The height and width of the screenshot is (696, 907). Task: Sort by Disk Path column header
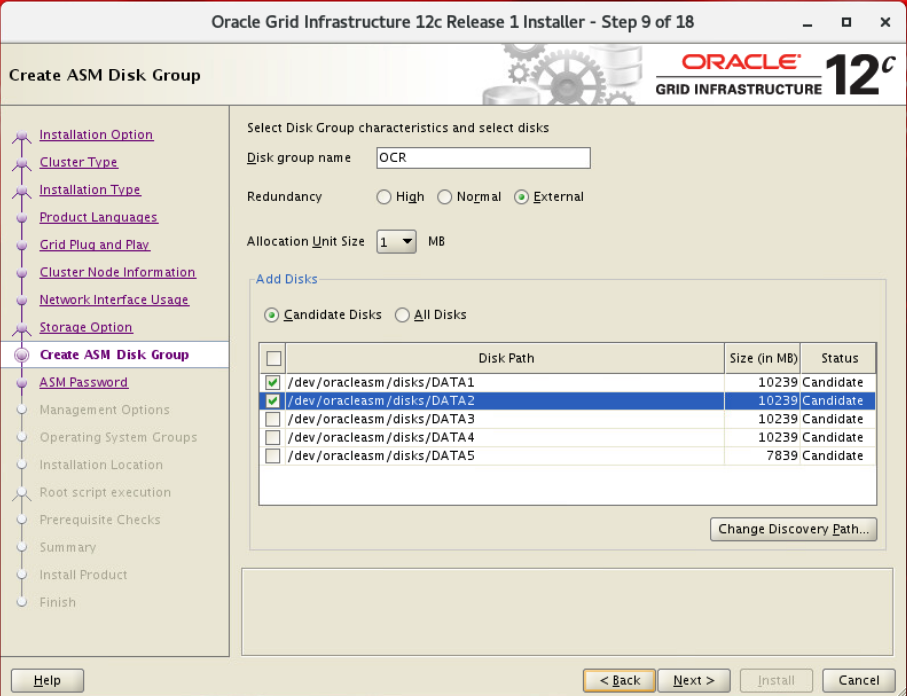(x=506, y=358)
